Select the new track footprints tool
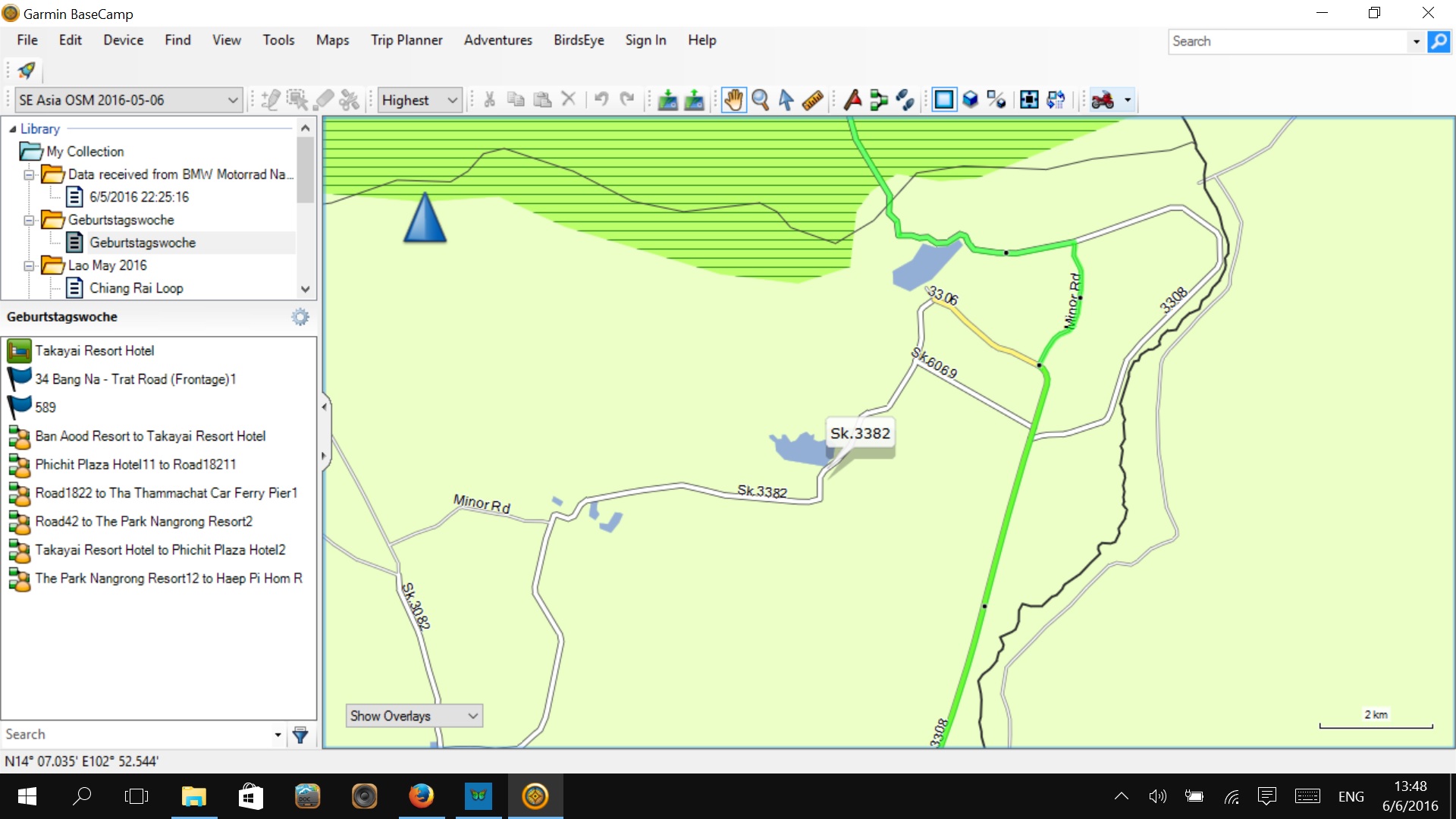1456x819 pixels. [905, 100]
